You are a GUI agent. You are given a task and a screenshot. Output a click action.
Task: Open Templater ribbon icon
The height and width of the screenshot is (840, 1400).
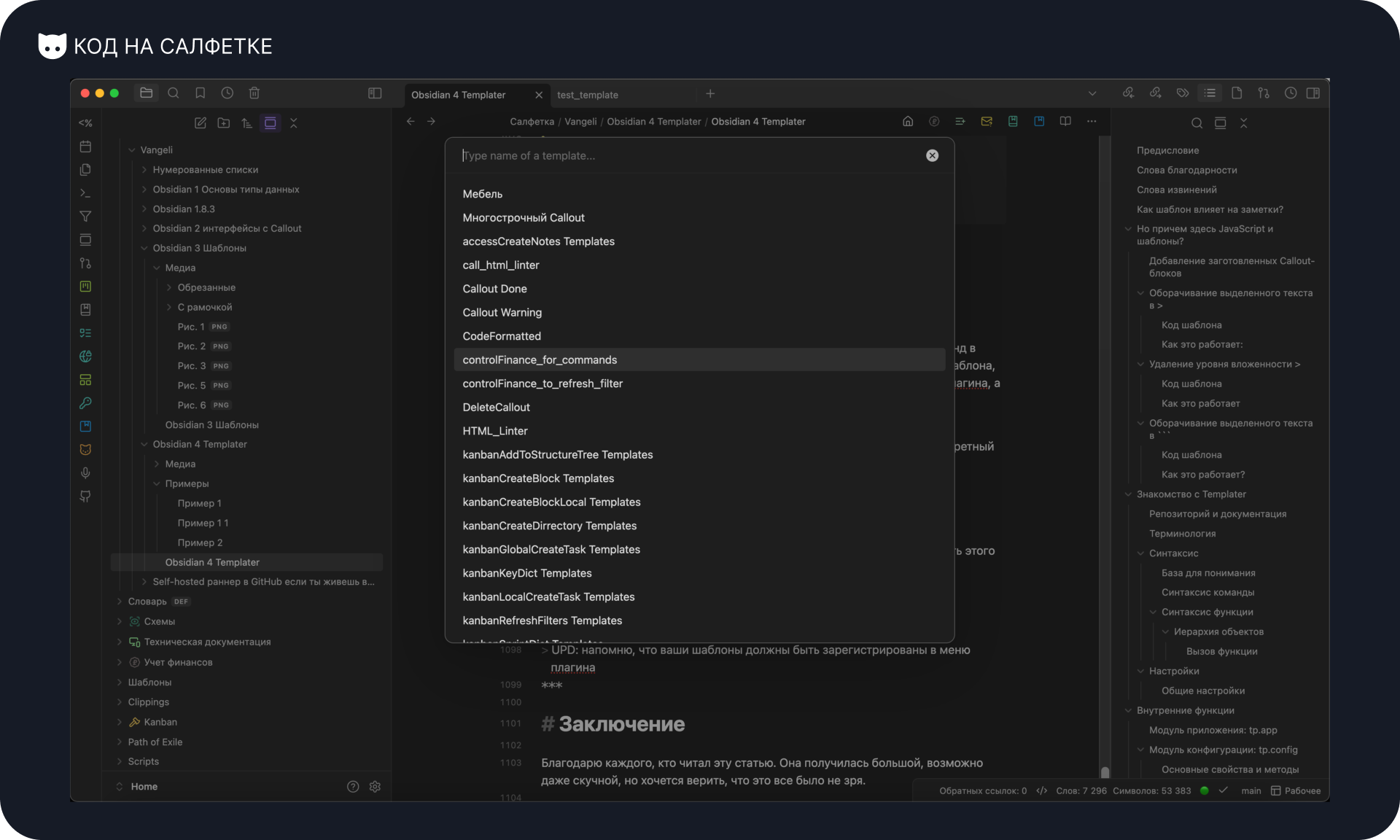point(85,123)
